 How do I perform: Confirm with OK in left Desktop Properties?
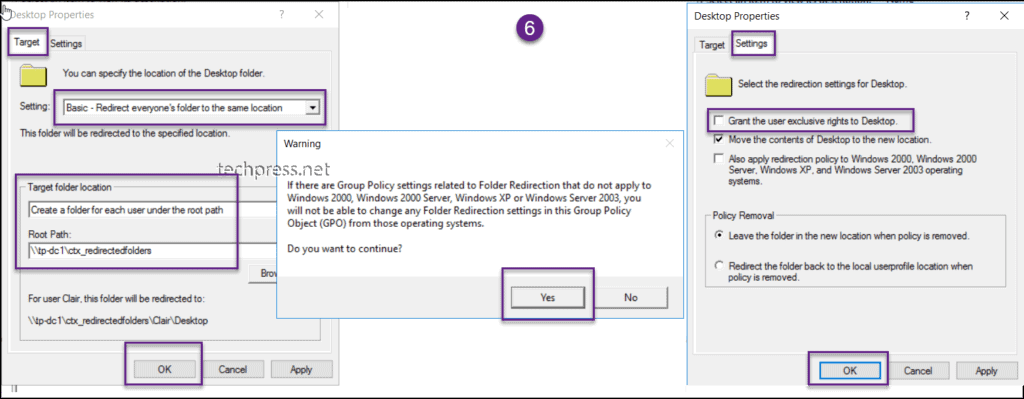[x=165, y=370]
